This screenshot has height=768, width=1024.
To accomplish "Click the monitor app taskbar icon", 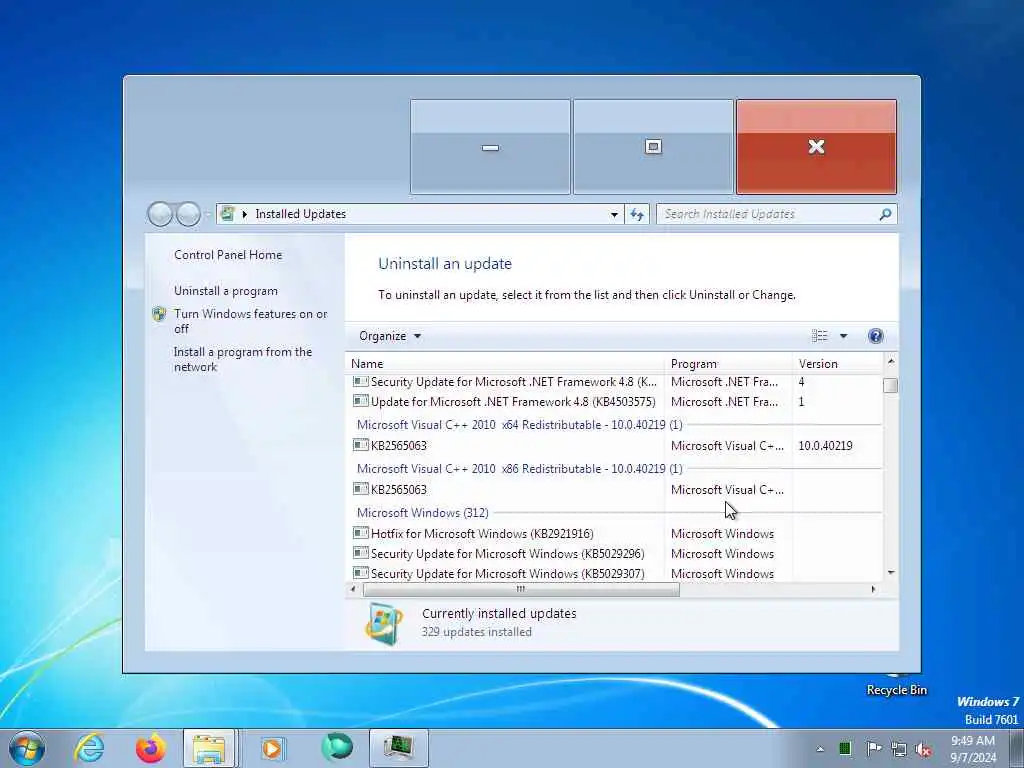I will [398, 748].
